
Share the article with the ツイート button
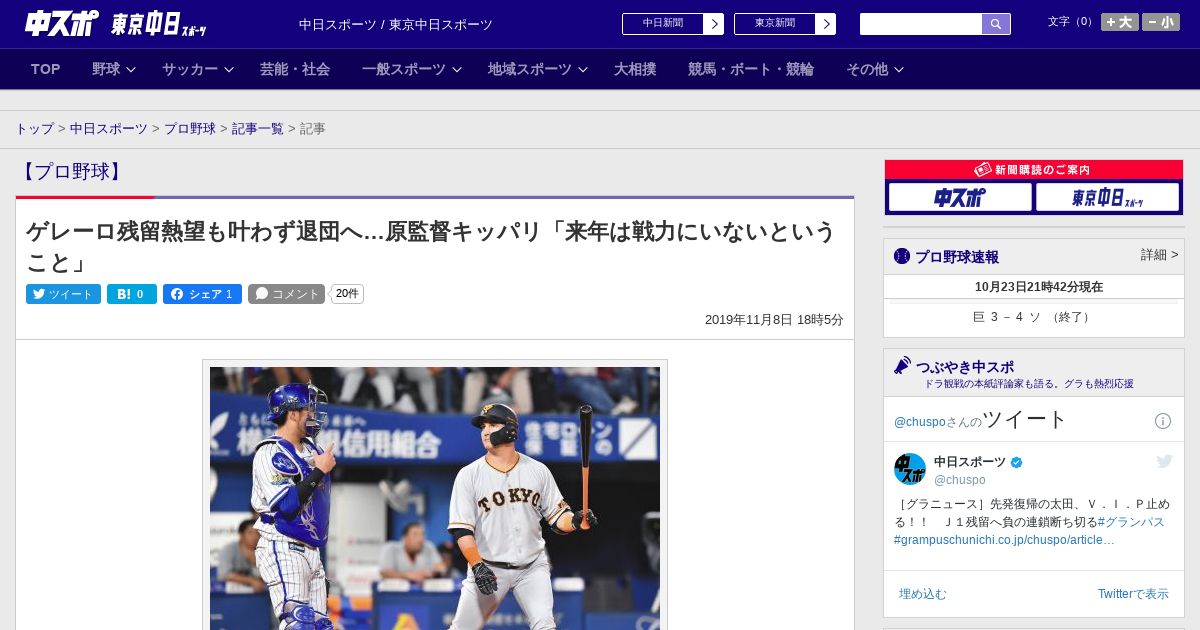click(x=63, y=294)
